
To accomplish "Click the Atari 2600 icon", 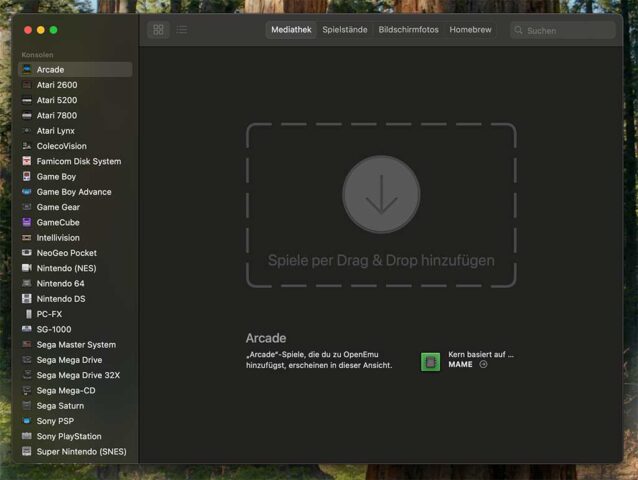I will coord(27,85).
